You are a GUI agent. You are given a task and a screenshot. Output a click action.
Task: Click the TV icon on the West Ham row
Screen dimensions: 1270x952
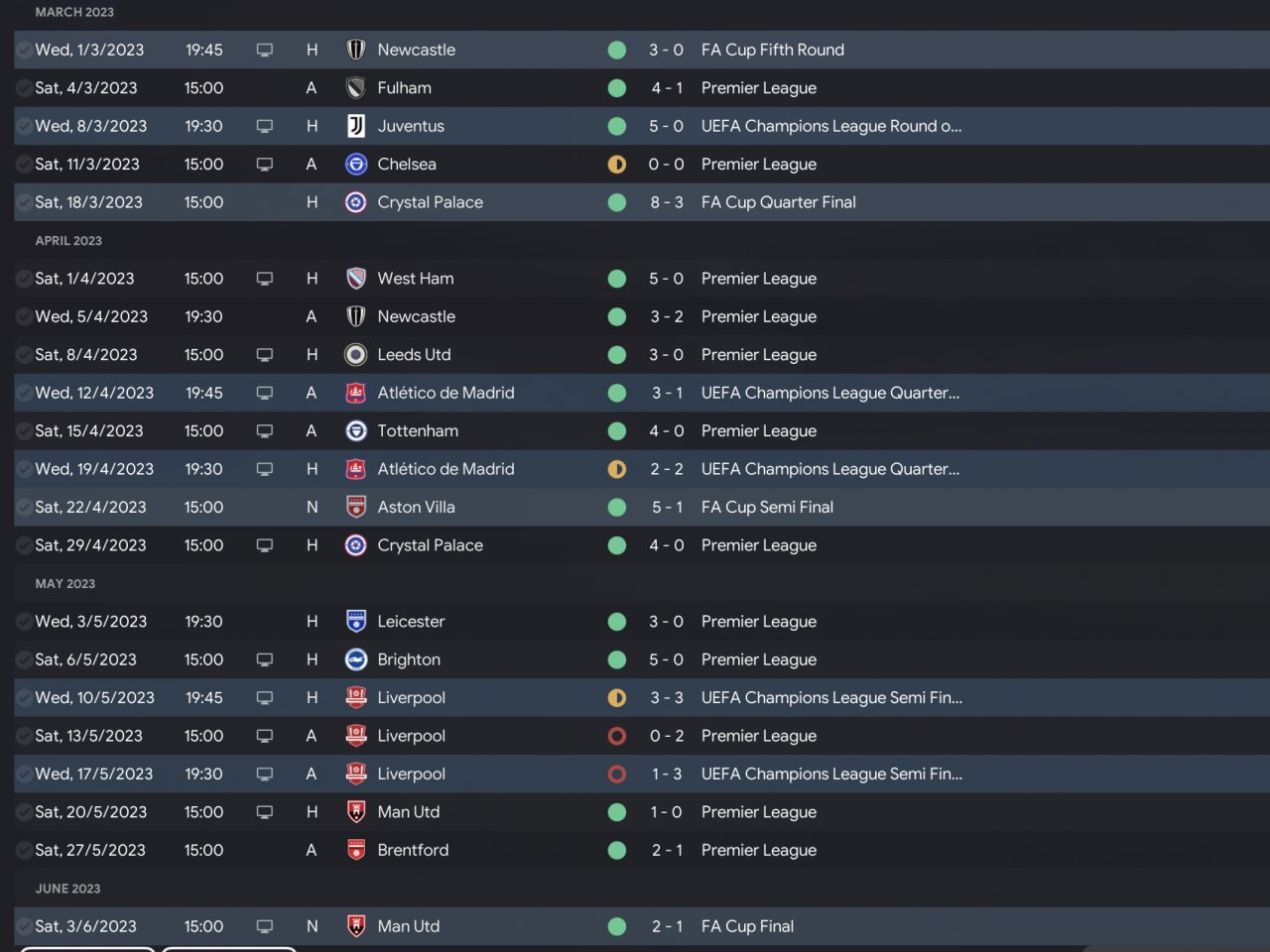pos(265,279)
